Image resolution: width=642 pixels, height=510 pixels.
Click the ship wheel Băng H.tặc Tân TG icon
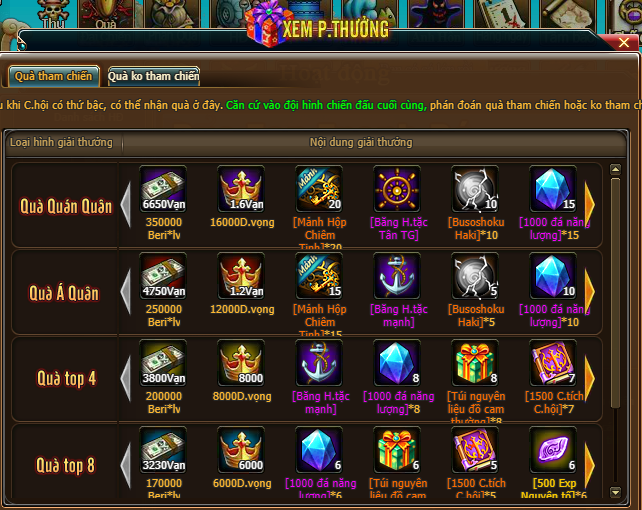pyautogui.click(x=397, y=189)
